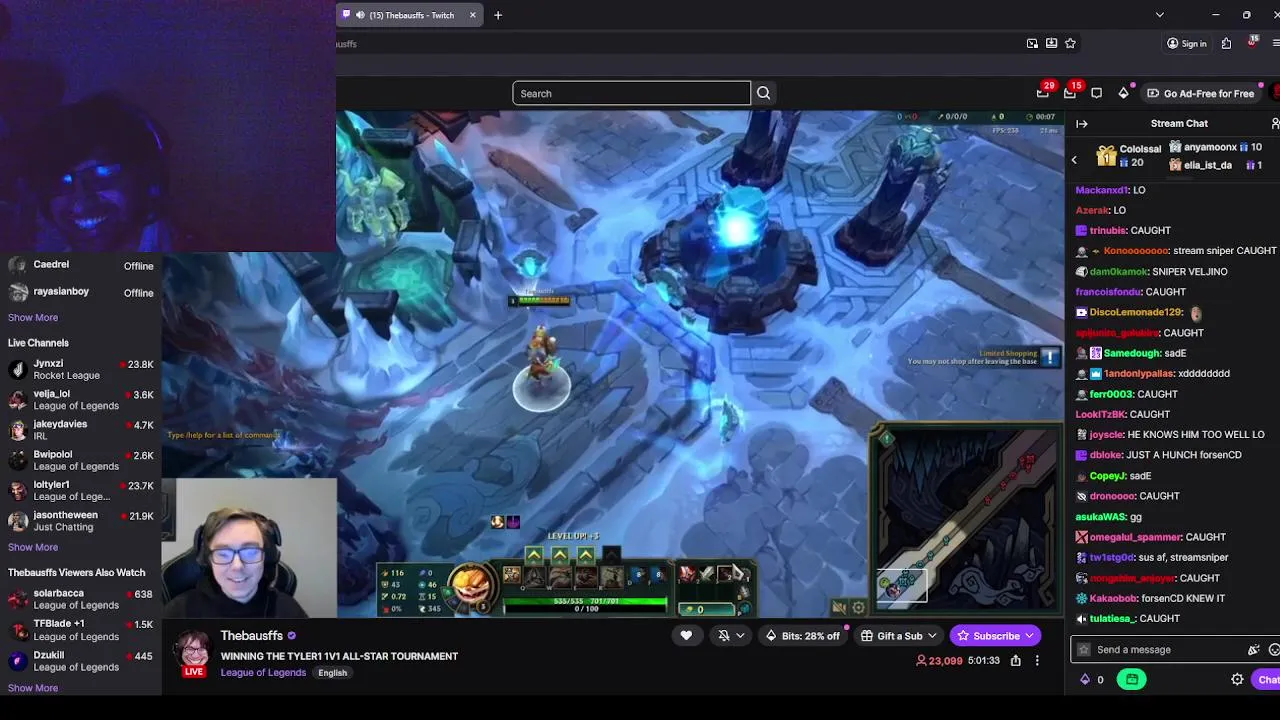
Task: Click the Thebausffs streamer avatar with LIVE badge
Action: click(195, 652)
